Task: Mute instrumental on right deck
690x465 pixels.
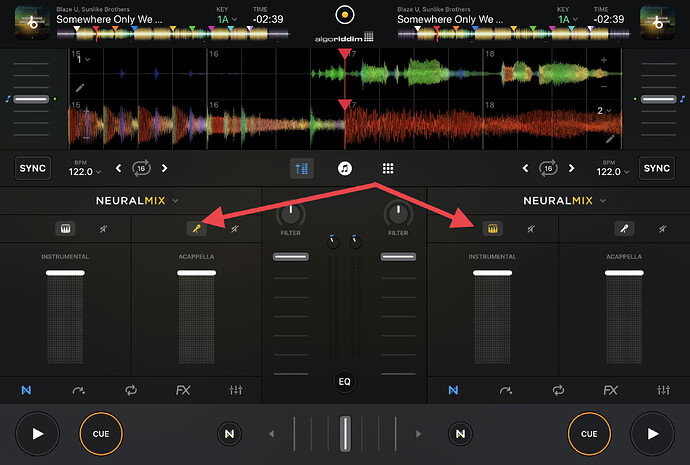Action: tap(531, 229)
